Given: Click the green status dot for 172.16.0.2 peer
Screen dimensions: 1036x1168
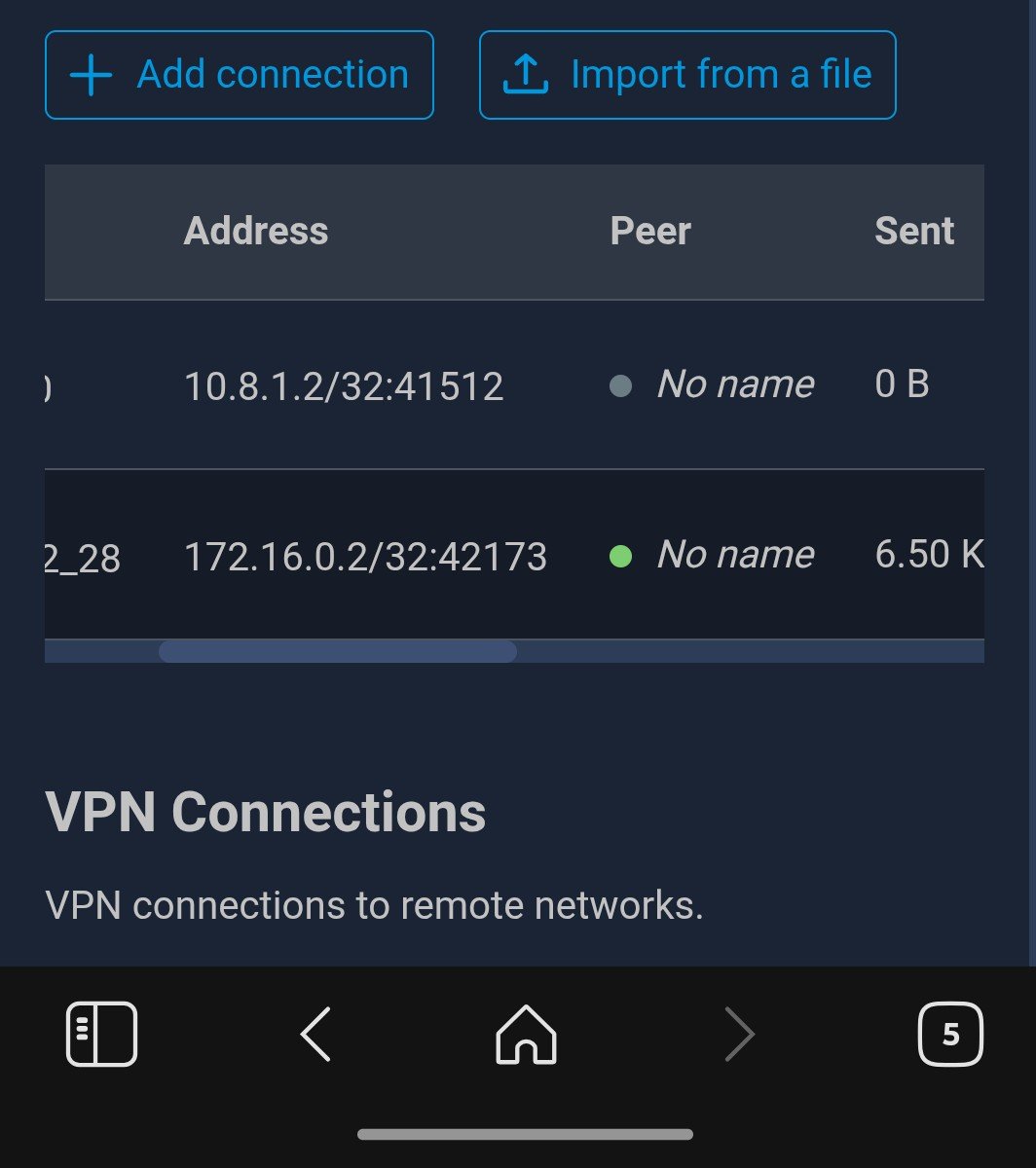Looking at the screenshot, I should [620, 557].
